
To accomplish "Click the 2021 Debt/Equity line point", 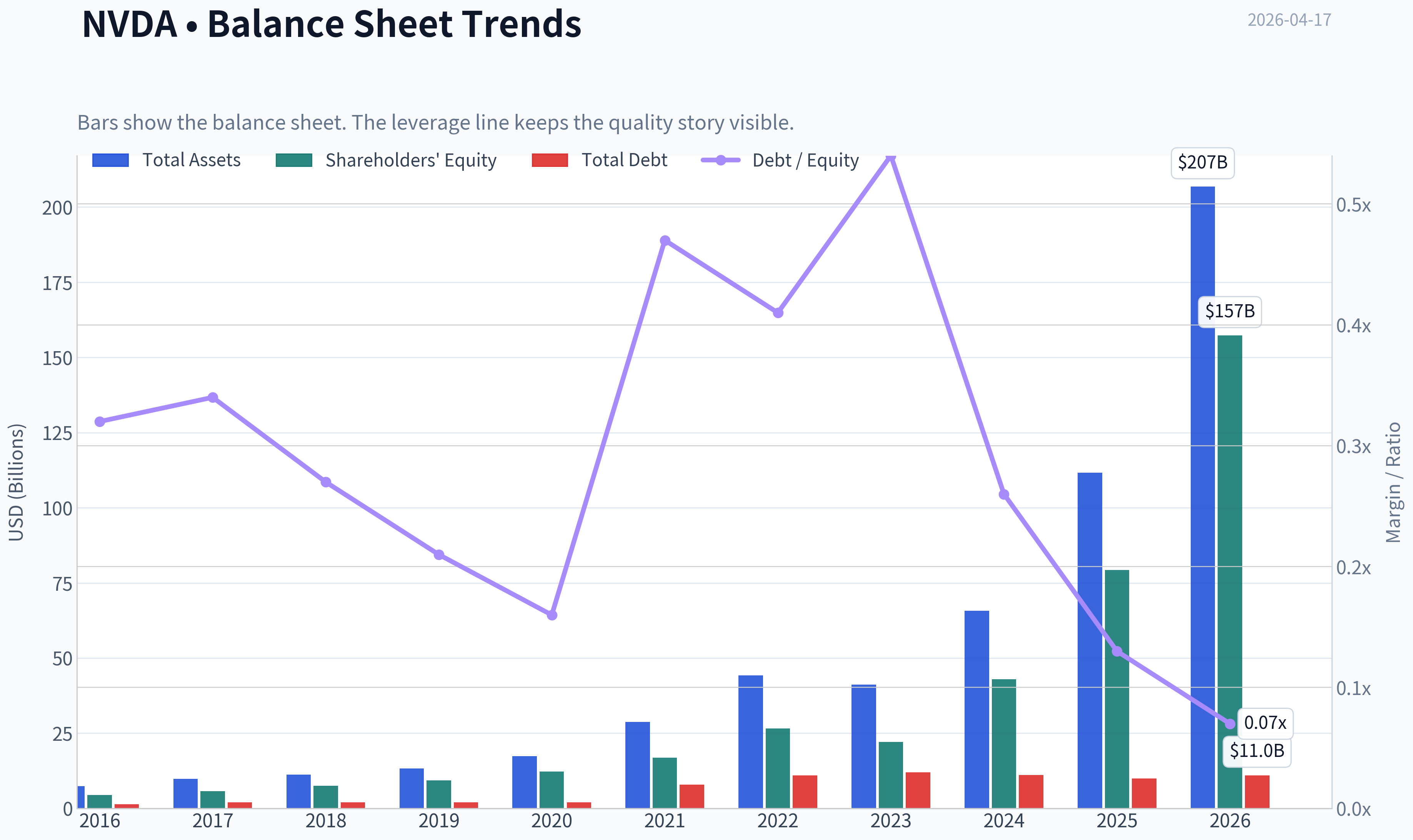I will pyautogui.click(x=665, y=240).
